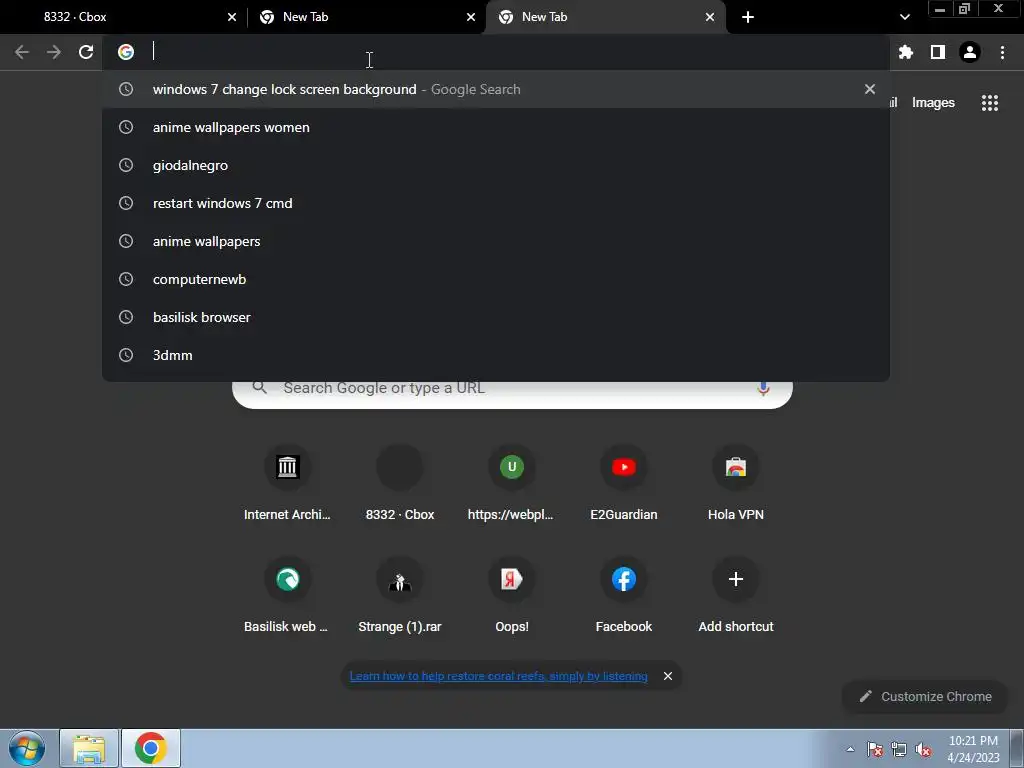Reload the page with the refresh icon

86,52
